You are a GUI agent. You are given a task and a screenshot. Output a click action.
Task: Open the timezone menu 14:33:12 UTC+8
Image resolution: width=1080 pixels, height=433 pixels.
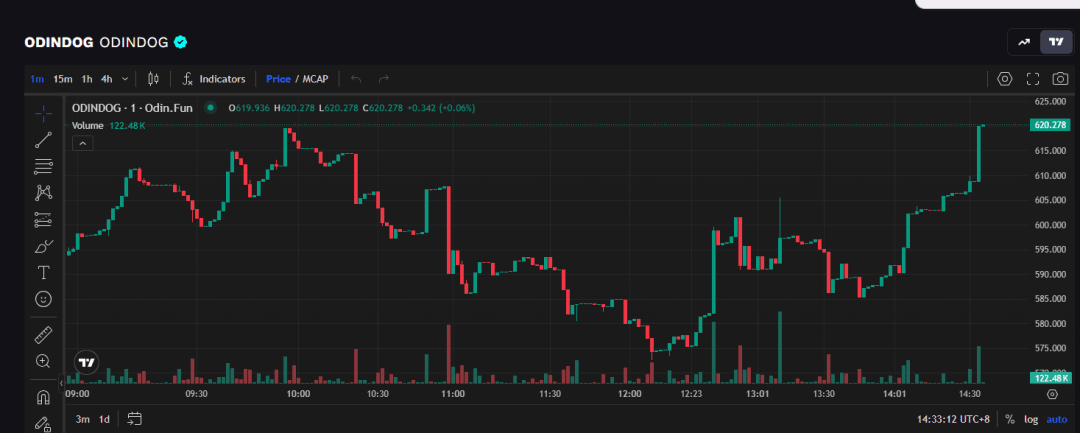(953, 419)
